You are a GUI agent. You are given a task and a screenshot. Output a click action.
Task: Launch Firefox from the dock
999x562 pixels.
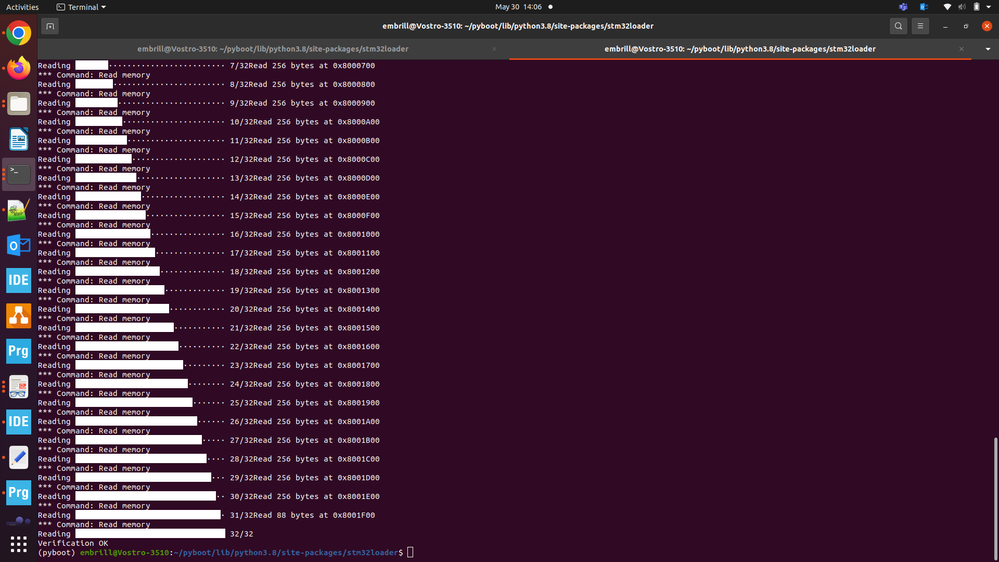(18, 68)
